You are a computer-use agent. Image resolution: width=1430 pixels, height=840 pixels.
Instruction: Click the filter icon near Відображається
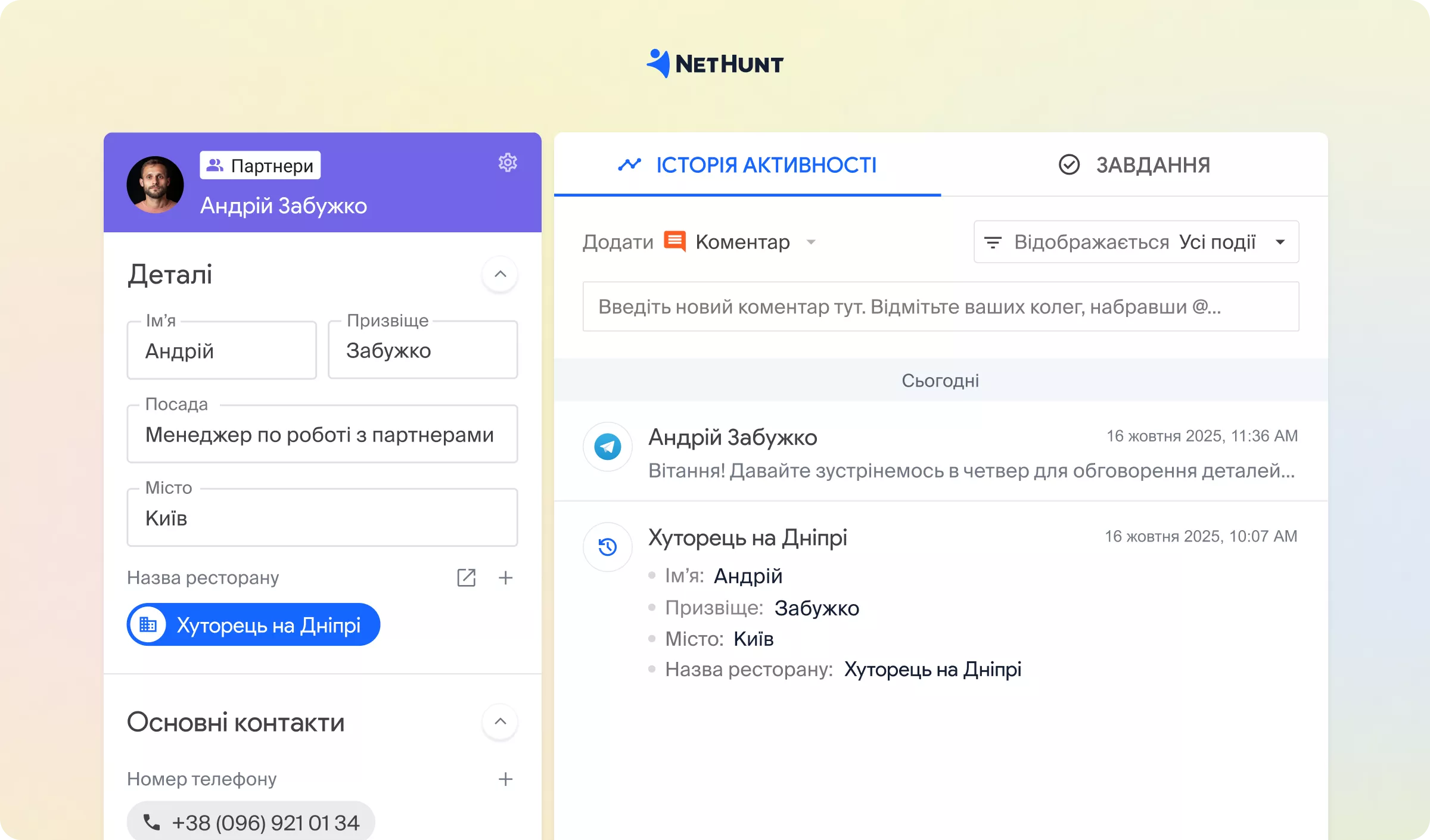[993, 242]
